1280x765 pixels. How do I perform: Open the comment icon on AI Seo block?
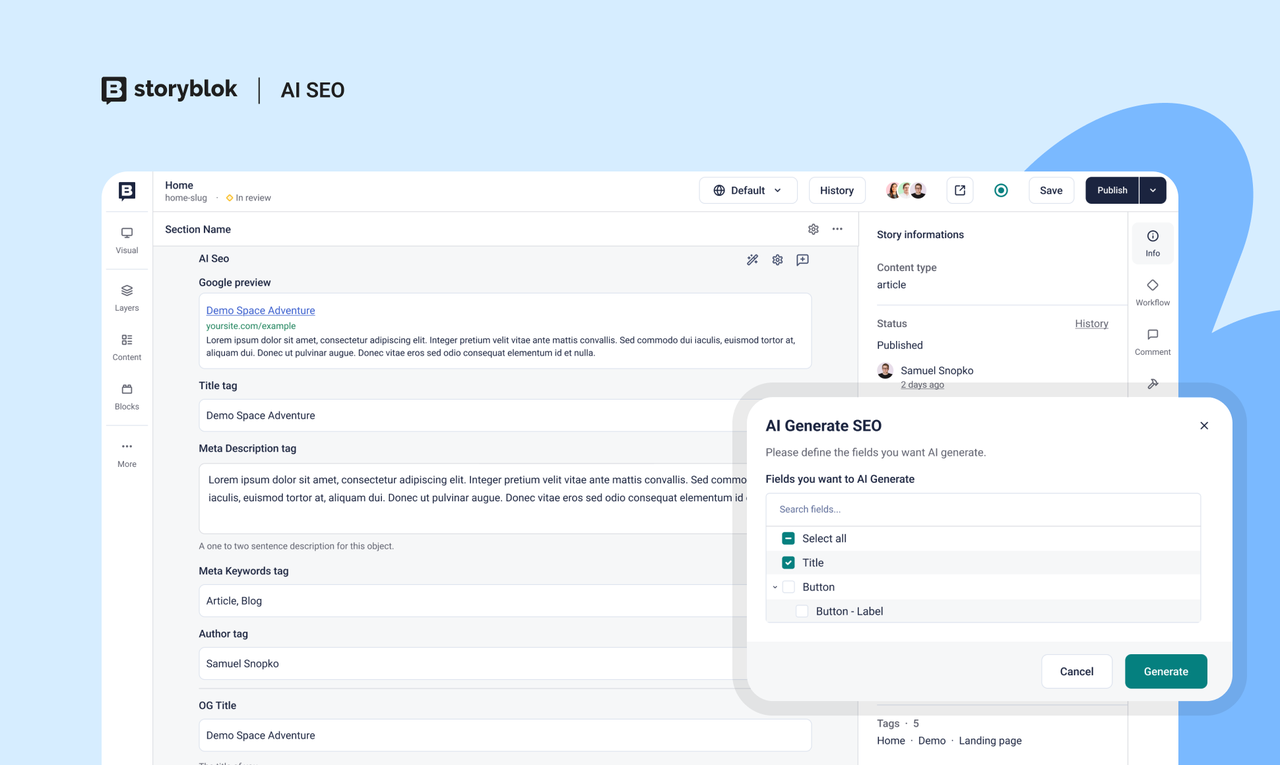(x=802, y=259)
